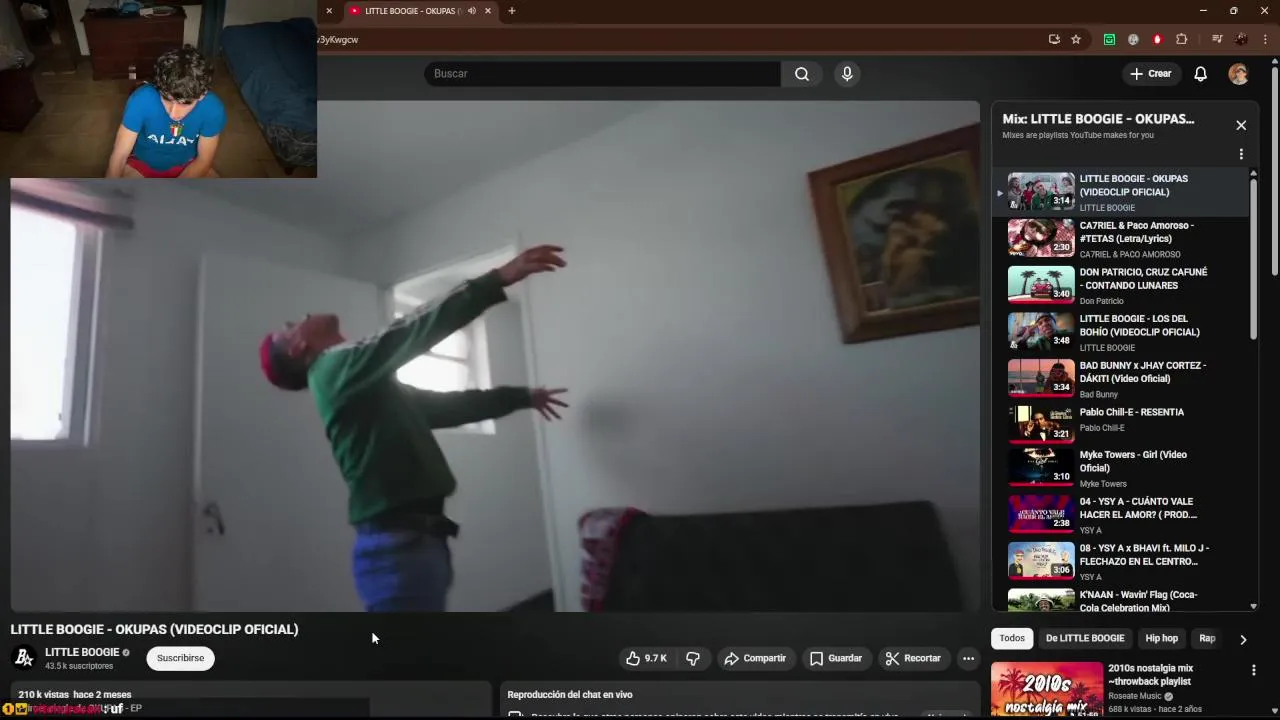Save video with Guardar button
The height and width of the screenshot is (720, 1280).
(836, 658)
